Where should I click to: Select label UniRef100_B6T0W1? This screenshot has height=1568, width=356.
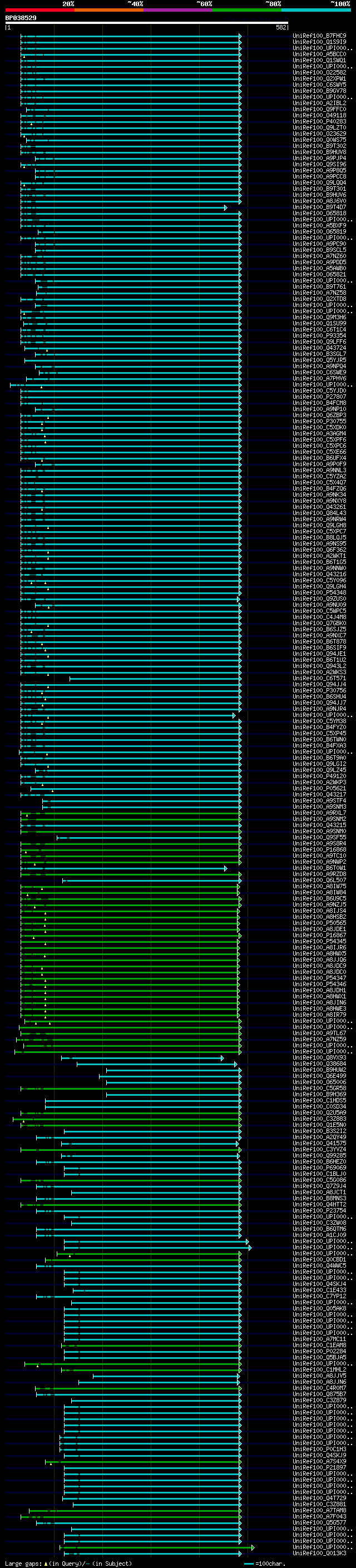click(x=319, y=868)
